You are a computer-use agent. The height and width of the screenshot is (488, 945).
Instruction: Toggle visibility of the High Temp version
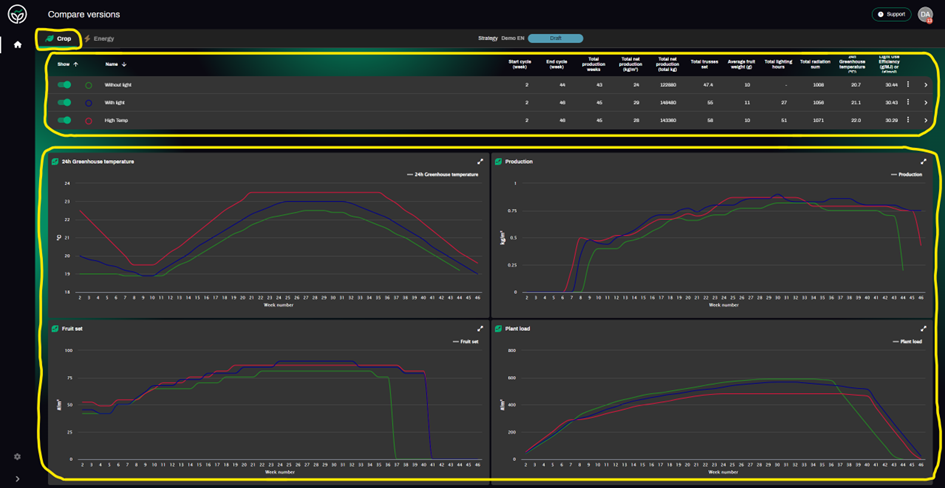coord(64,120)
